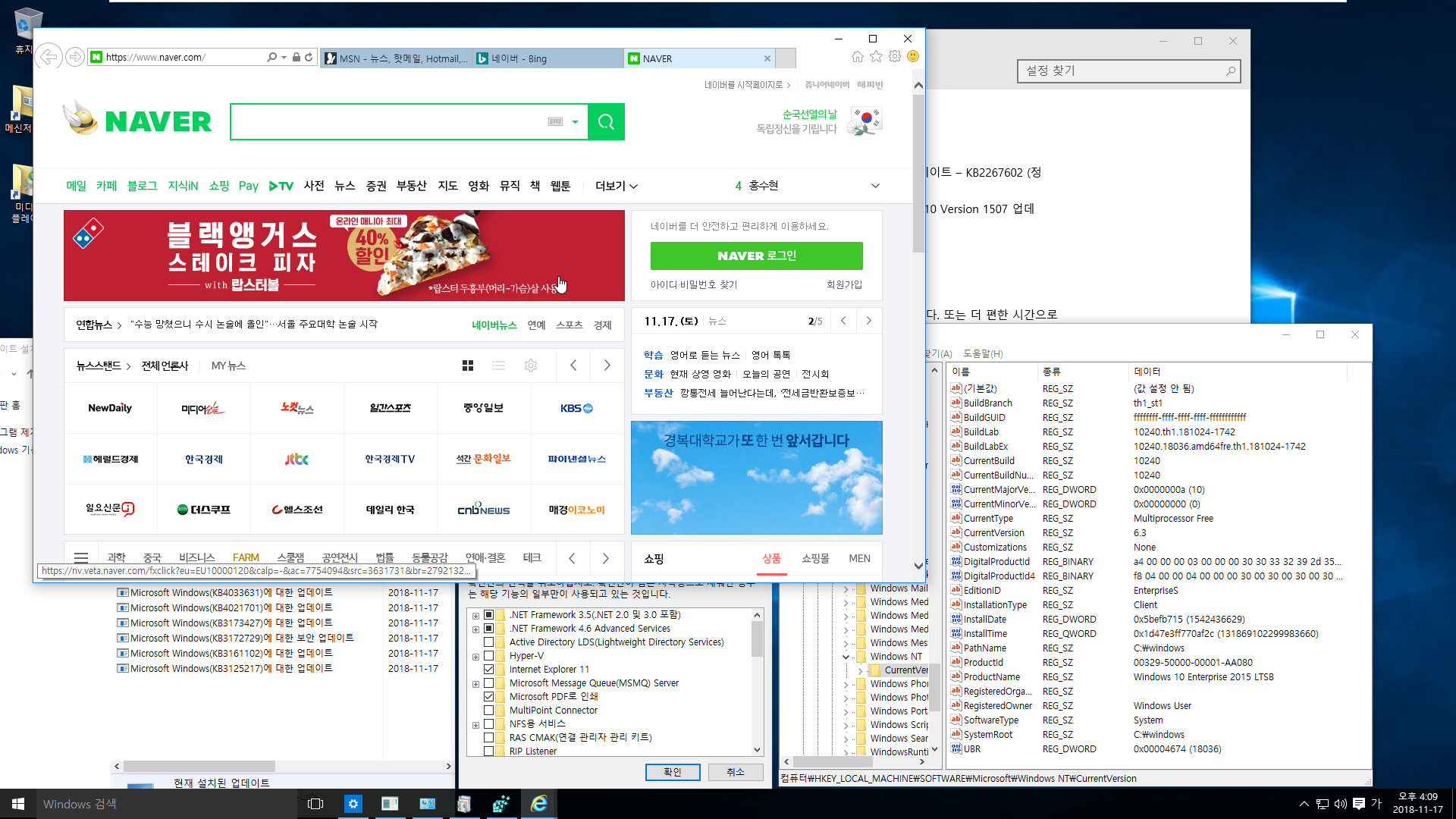1456x819 pixels.
Task: Open the Naver search box dropdown arrow
Action: click(575, 121)
